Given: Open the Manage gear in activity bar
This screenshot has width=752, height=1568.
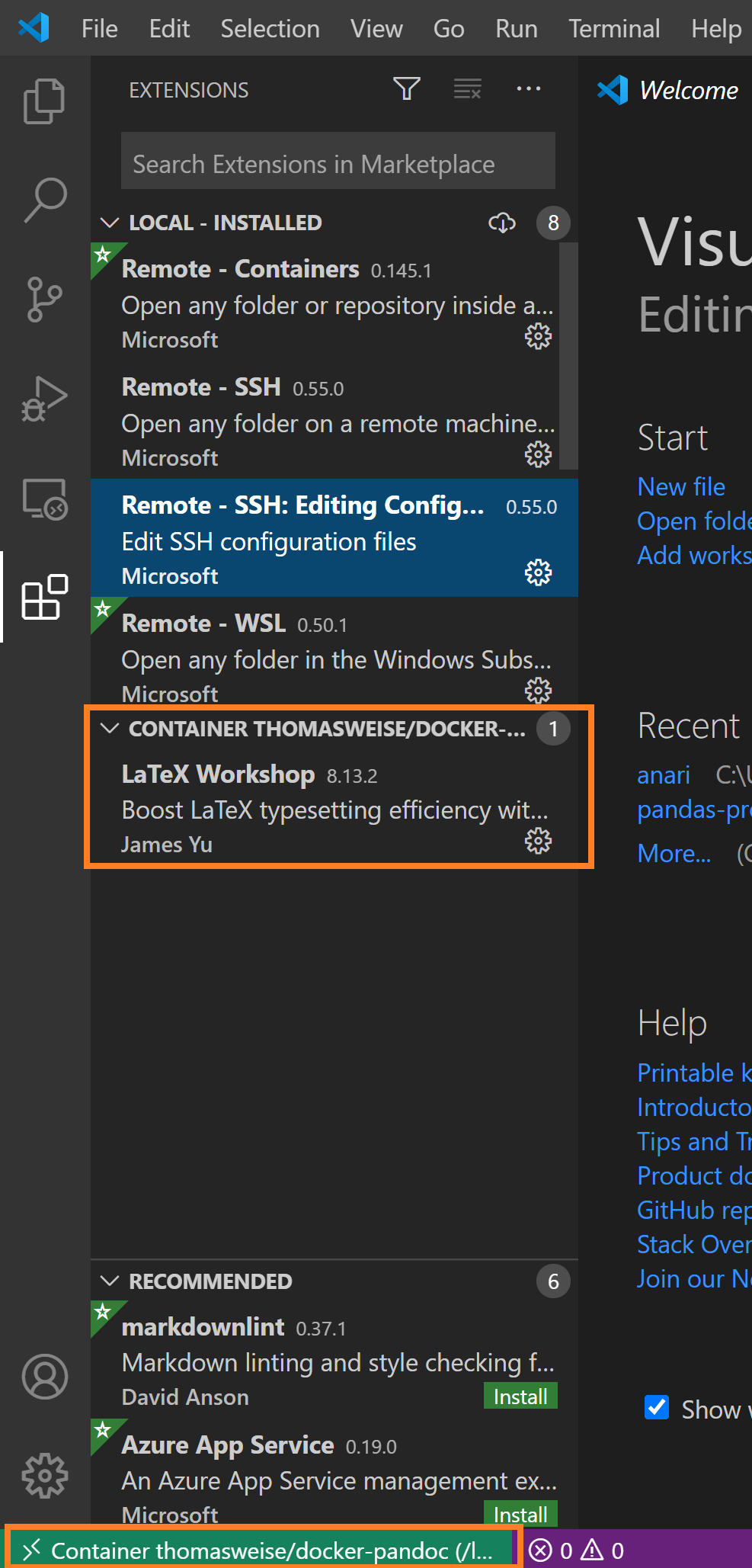Looking at the screenshot, I should coord(44,1476).
